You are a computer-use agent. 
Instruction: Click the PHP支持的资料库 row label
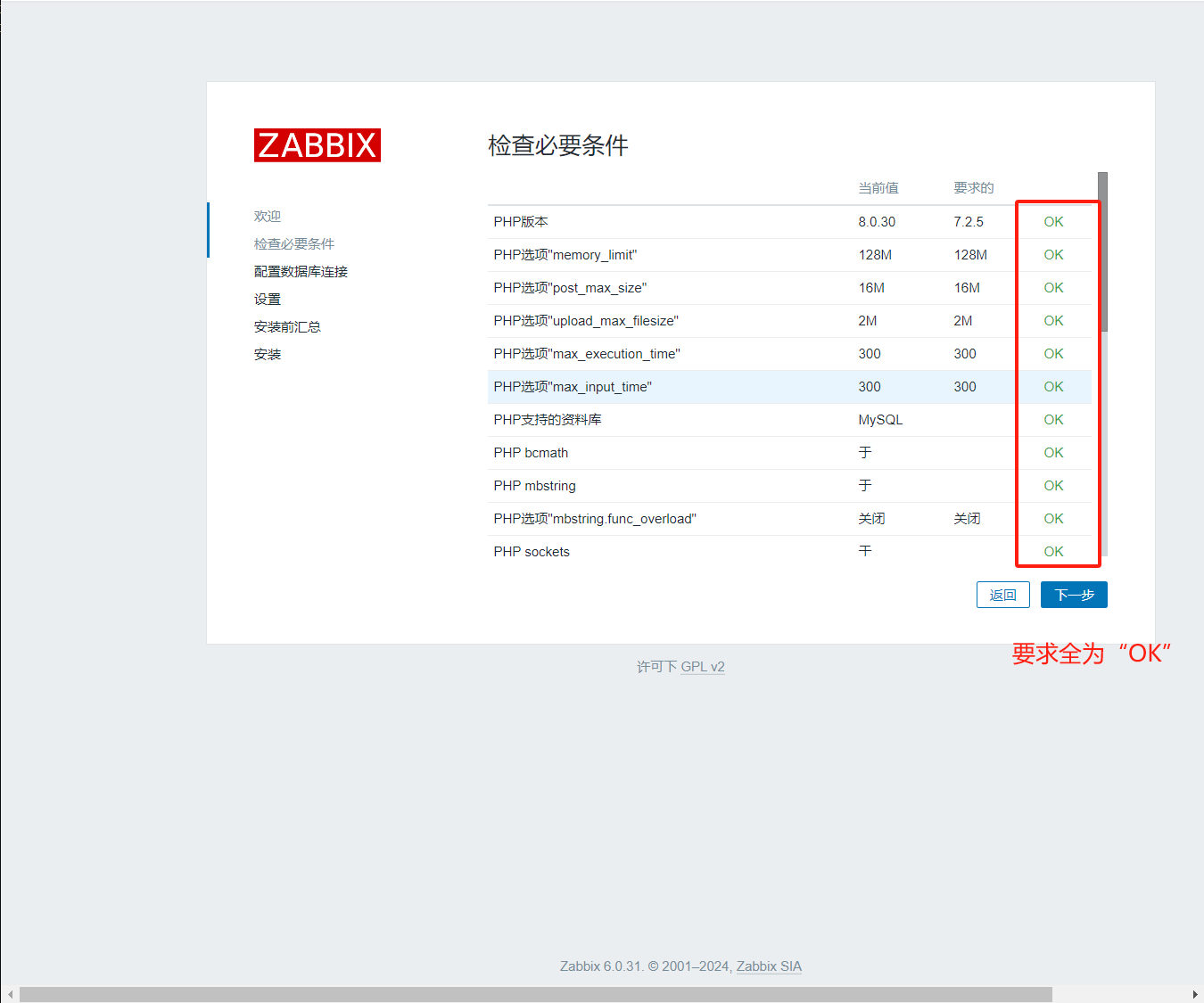pos(548,420)
